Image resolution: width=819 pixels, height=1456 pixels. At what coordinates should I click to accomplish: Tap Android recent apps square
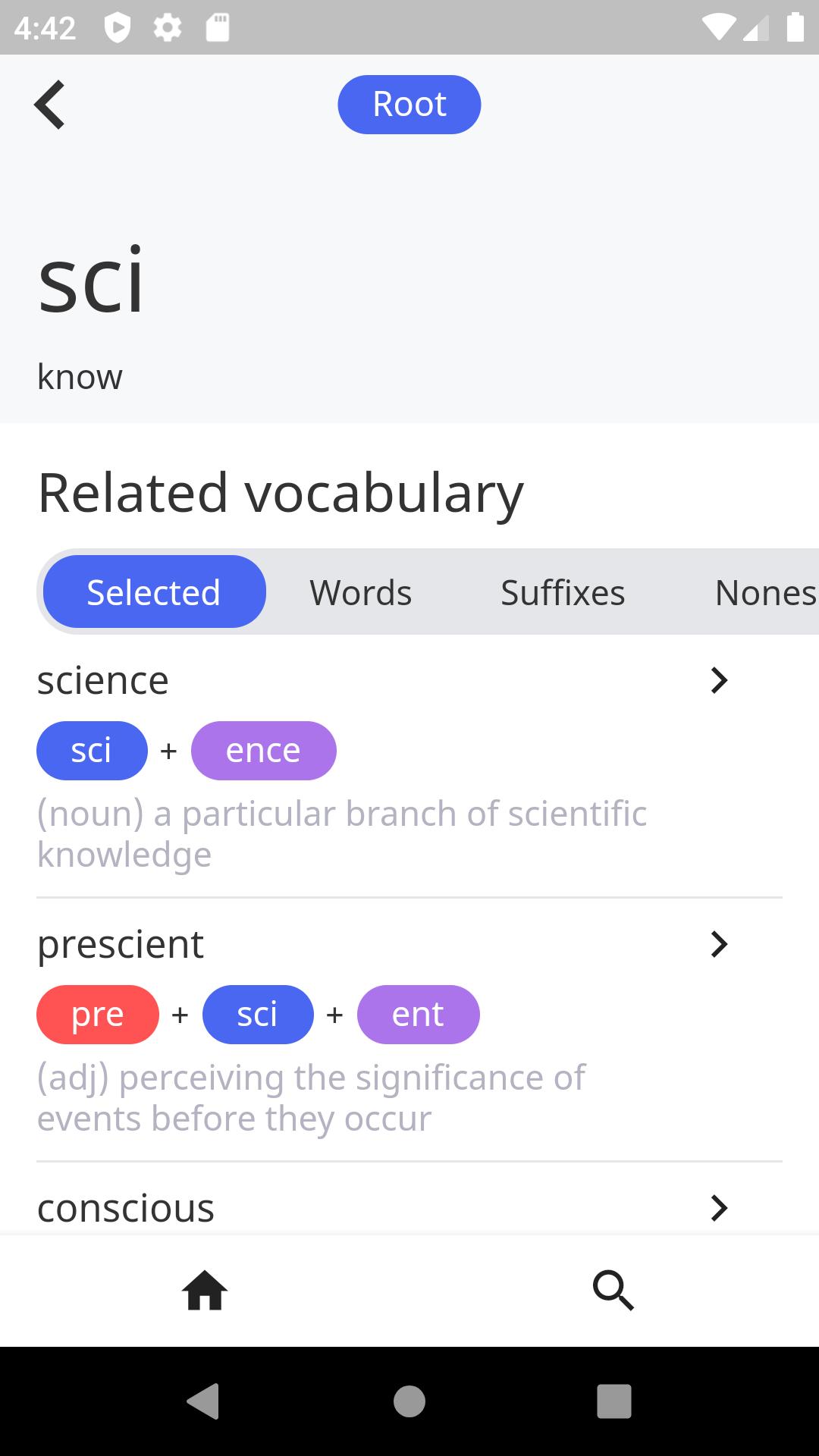tap(613, 1401)
